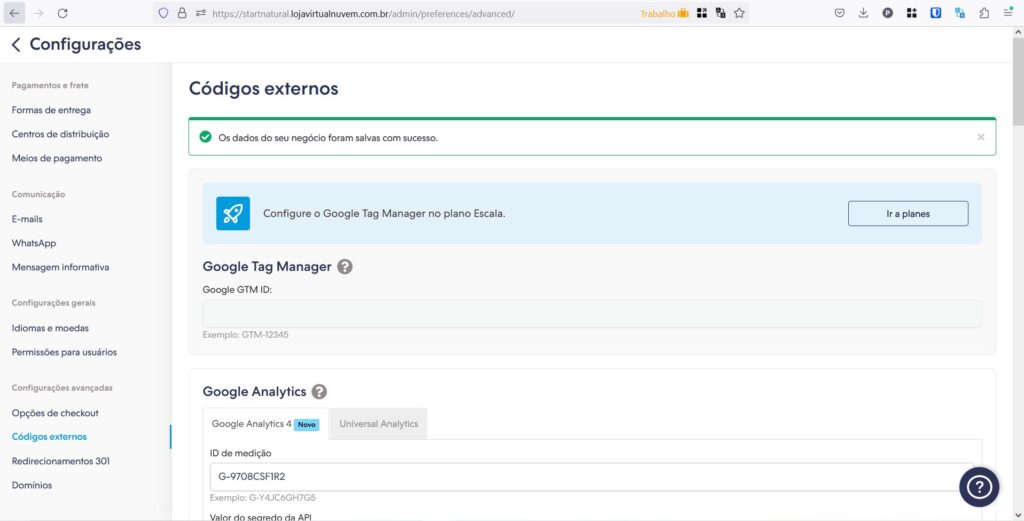Open the extensions puzzle-piece icon
This screenshot has width=1024, height=521.
coord(984,13)
